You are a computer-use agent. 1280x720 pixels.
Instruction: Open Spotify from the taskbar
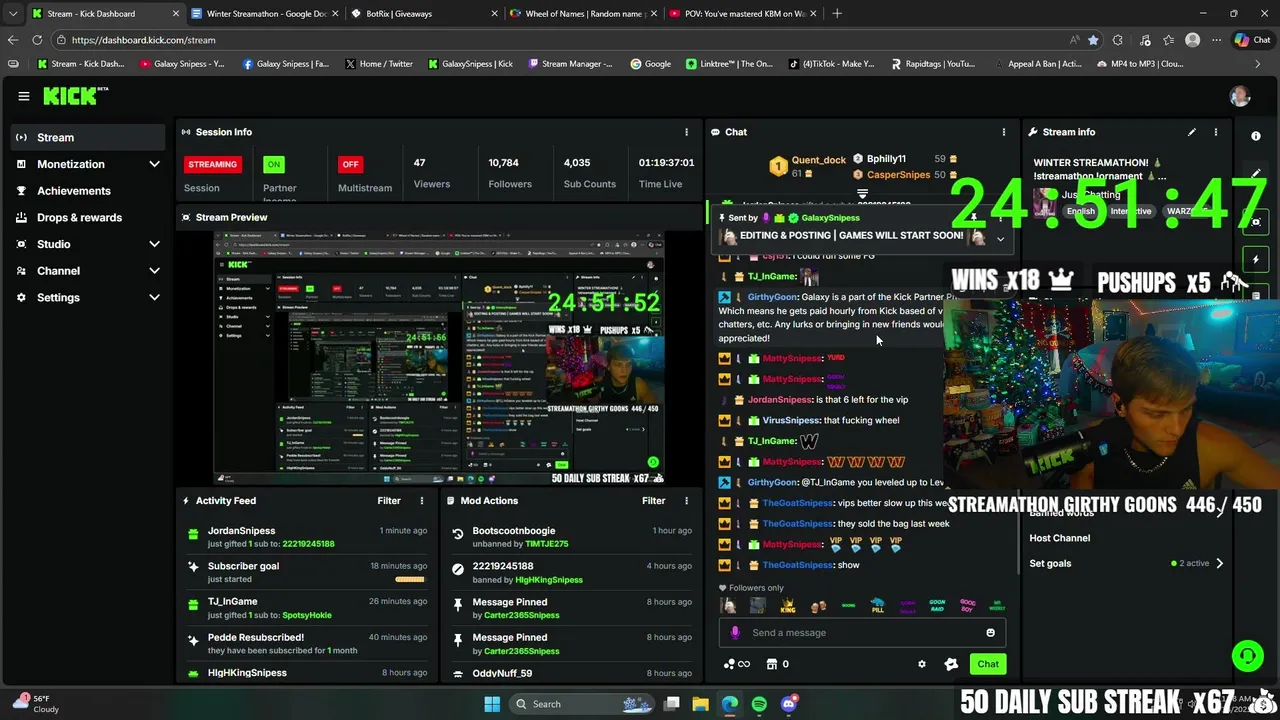(x=759, y=704)
